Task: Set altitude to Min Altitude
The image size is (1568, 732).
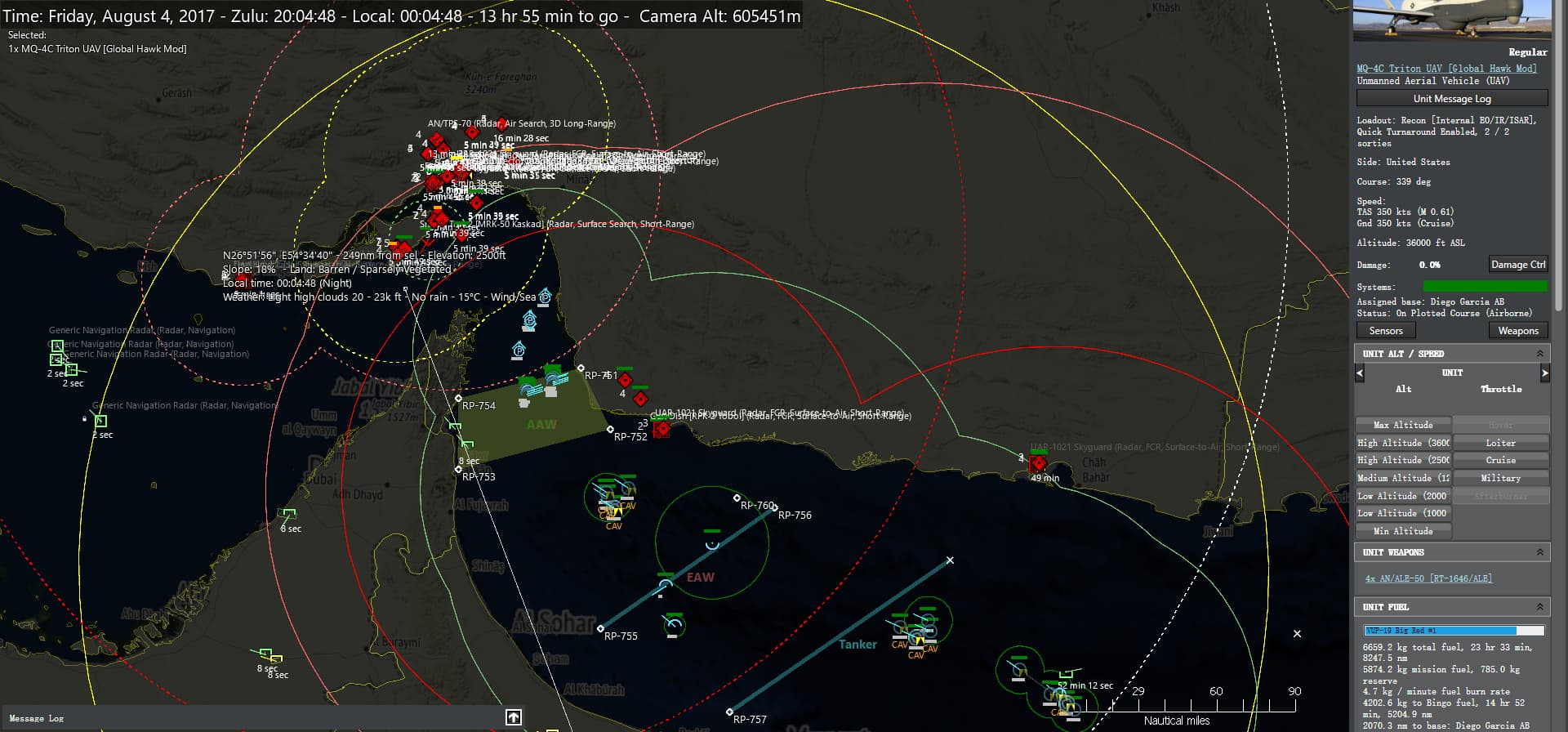Action: point(1403,531)
